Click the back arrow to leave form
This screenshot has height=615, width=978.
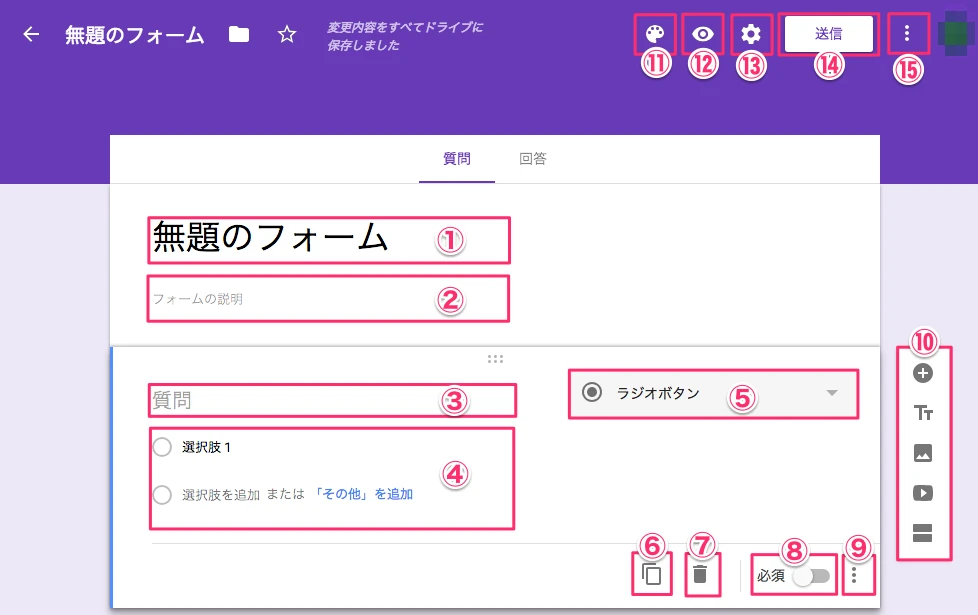pos(31,34)
